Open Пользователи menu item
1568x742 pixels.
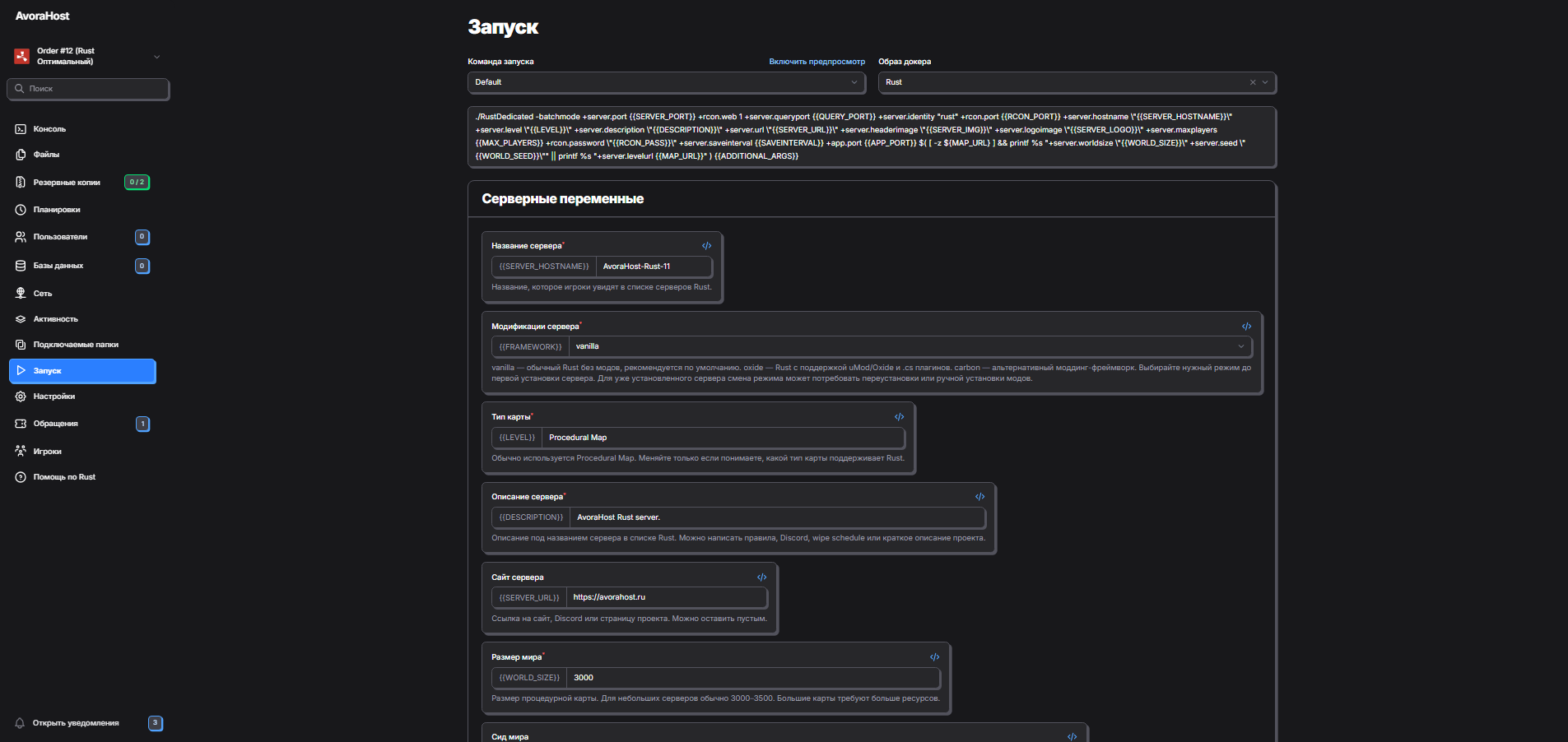[x=82, y=237]
